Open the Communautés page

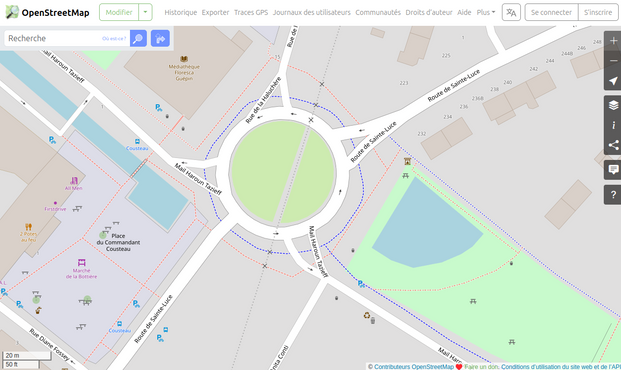click(378, 12)
